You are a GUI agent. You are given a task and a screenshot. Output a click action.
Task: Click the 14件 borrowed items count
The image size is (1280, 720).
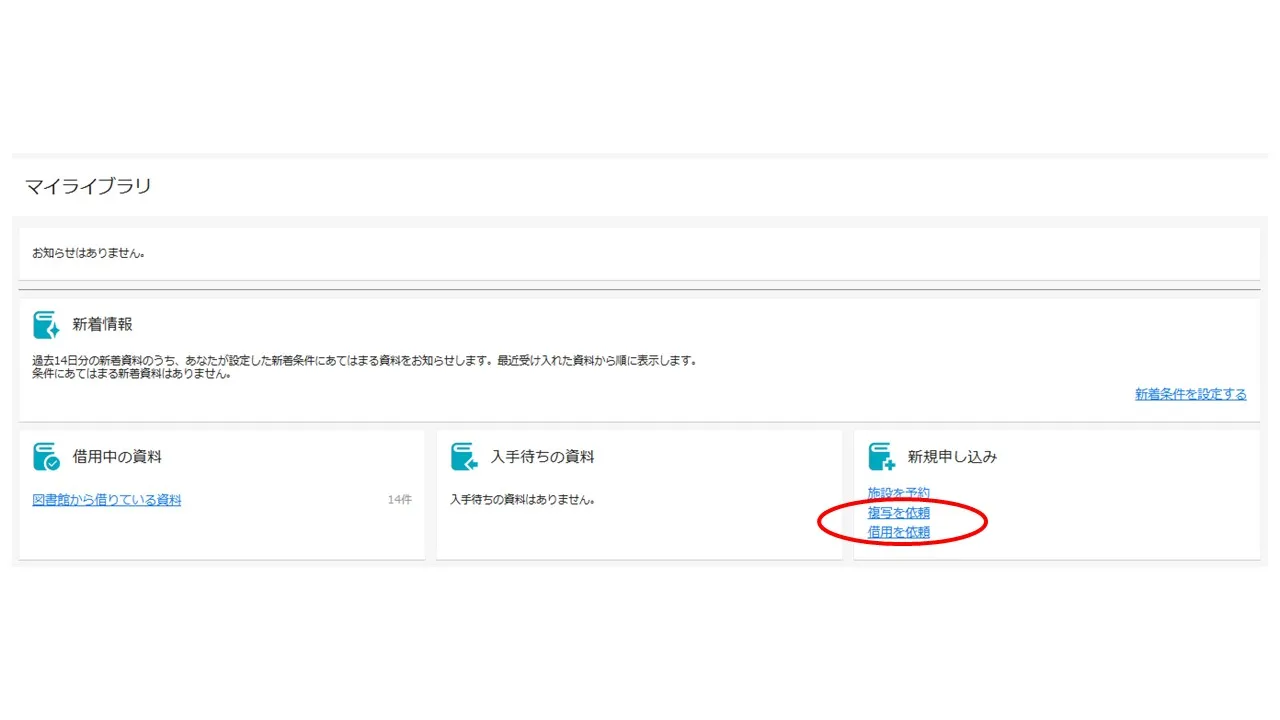[x=399, y=500]
